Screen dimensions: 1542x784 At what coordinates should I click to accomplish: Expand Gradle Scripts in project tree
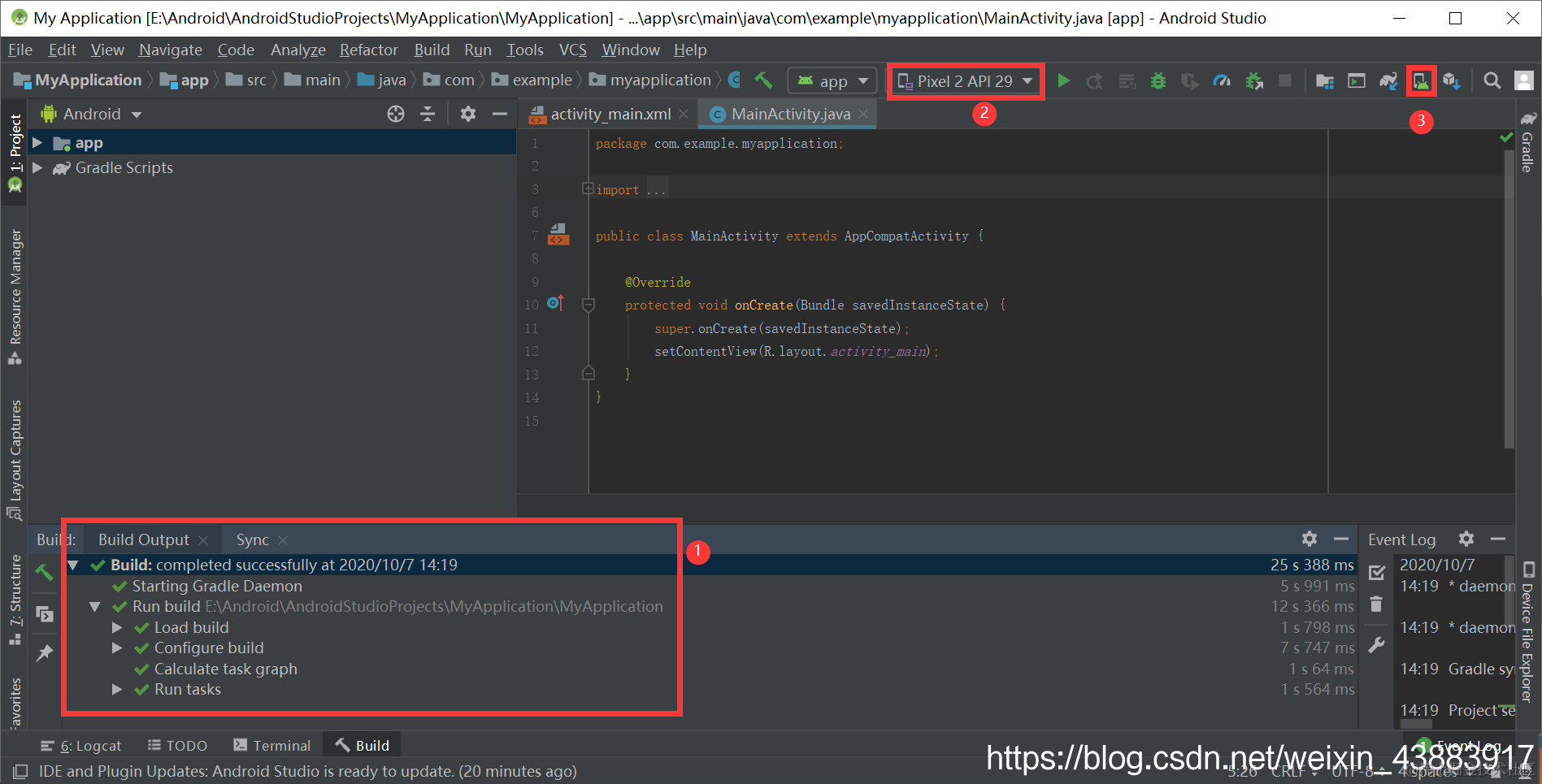pos(37,167)
